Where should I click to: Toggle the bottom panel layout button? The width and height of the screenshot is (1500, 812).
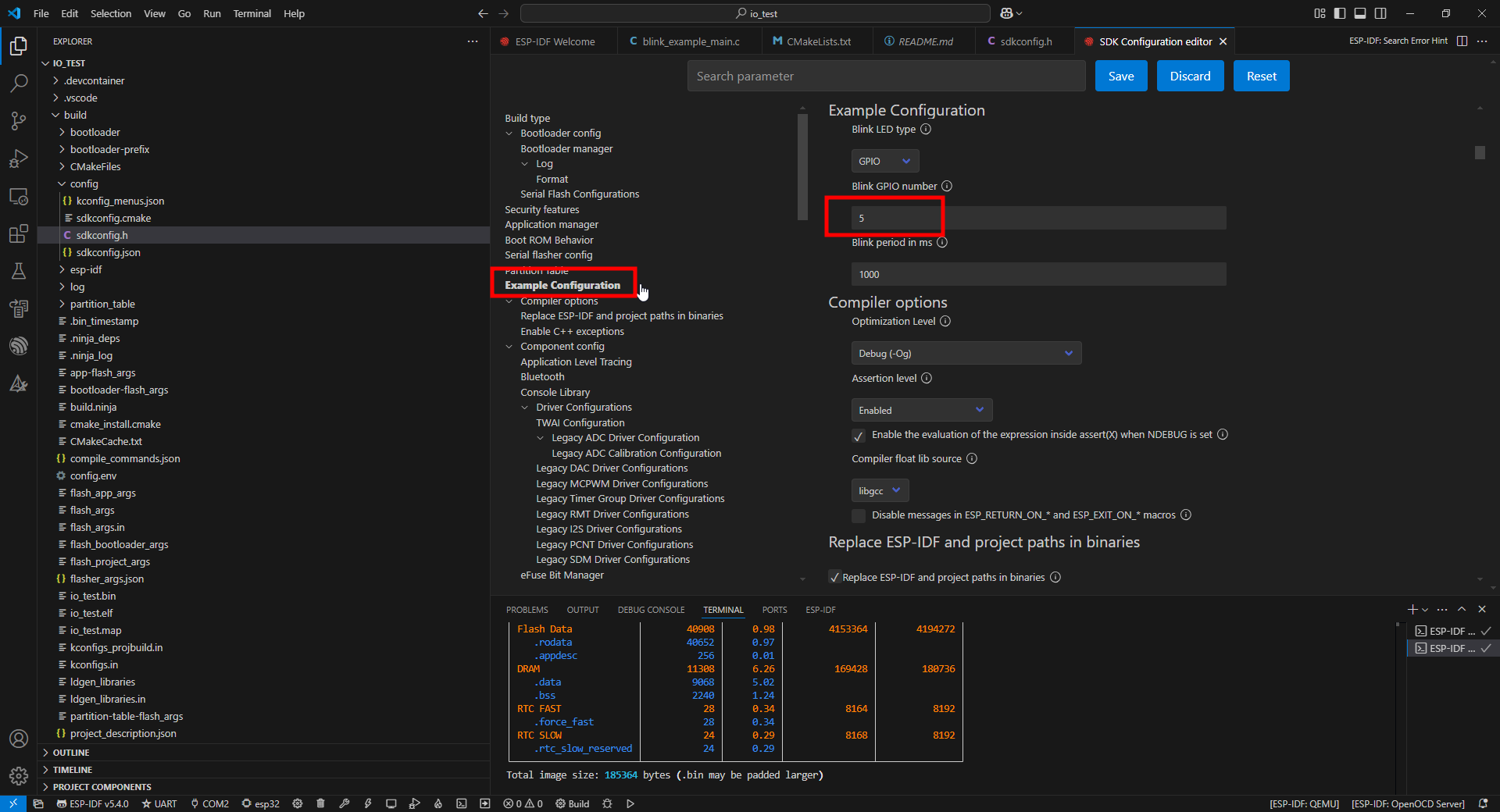tap(1360, 13)
